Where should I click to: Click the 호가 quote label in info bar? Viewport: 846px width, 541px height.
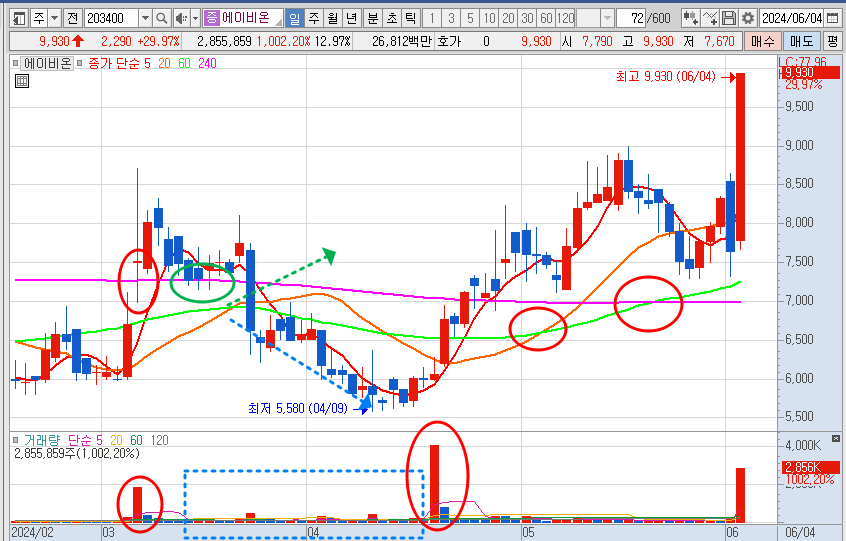tap(449, 41)
